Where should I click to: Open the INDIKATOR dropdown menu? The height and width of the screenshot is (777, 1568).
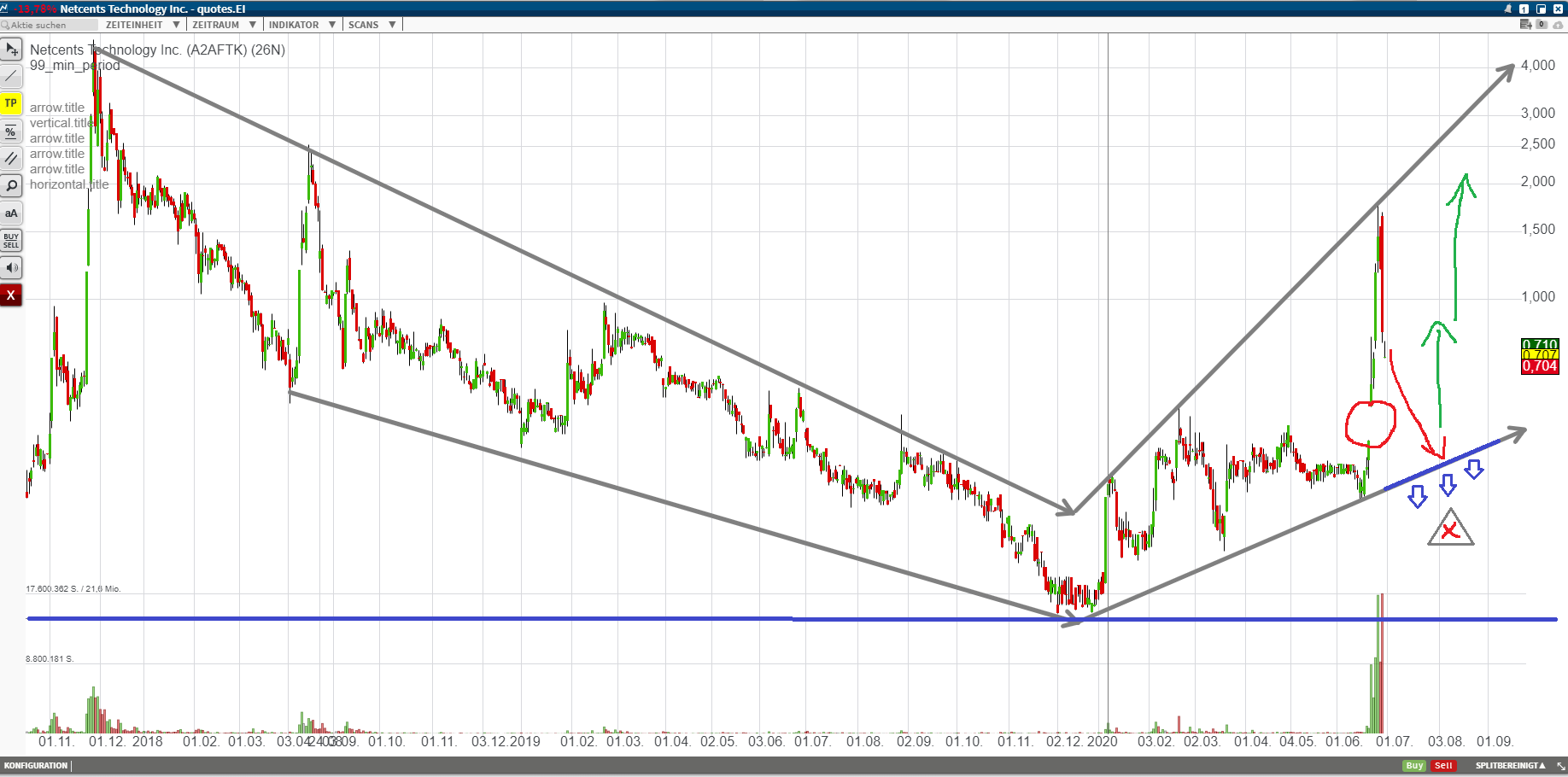(301, 25)
